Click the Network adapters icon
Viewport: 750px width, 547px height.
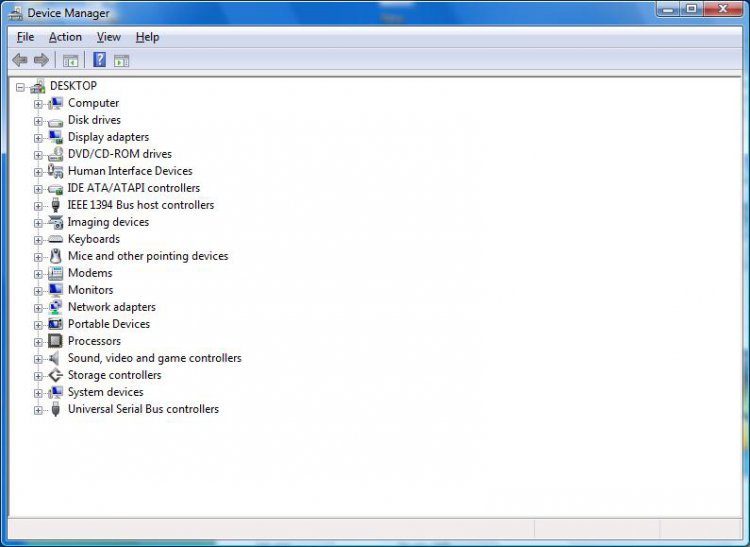55,307
